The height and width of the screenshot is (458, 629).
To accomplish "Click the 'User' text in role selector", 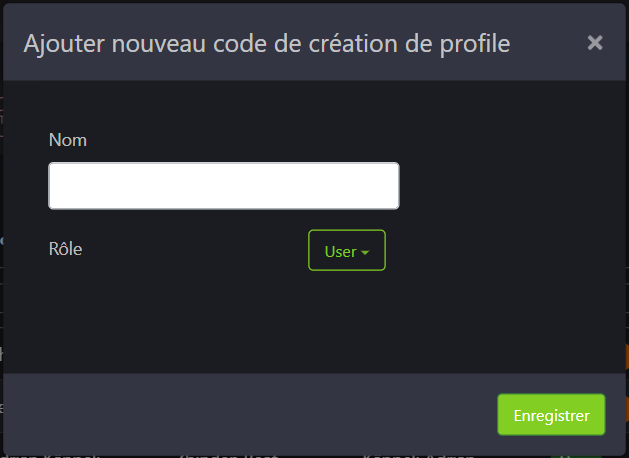I will pos(340,252).
